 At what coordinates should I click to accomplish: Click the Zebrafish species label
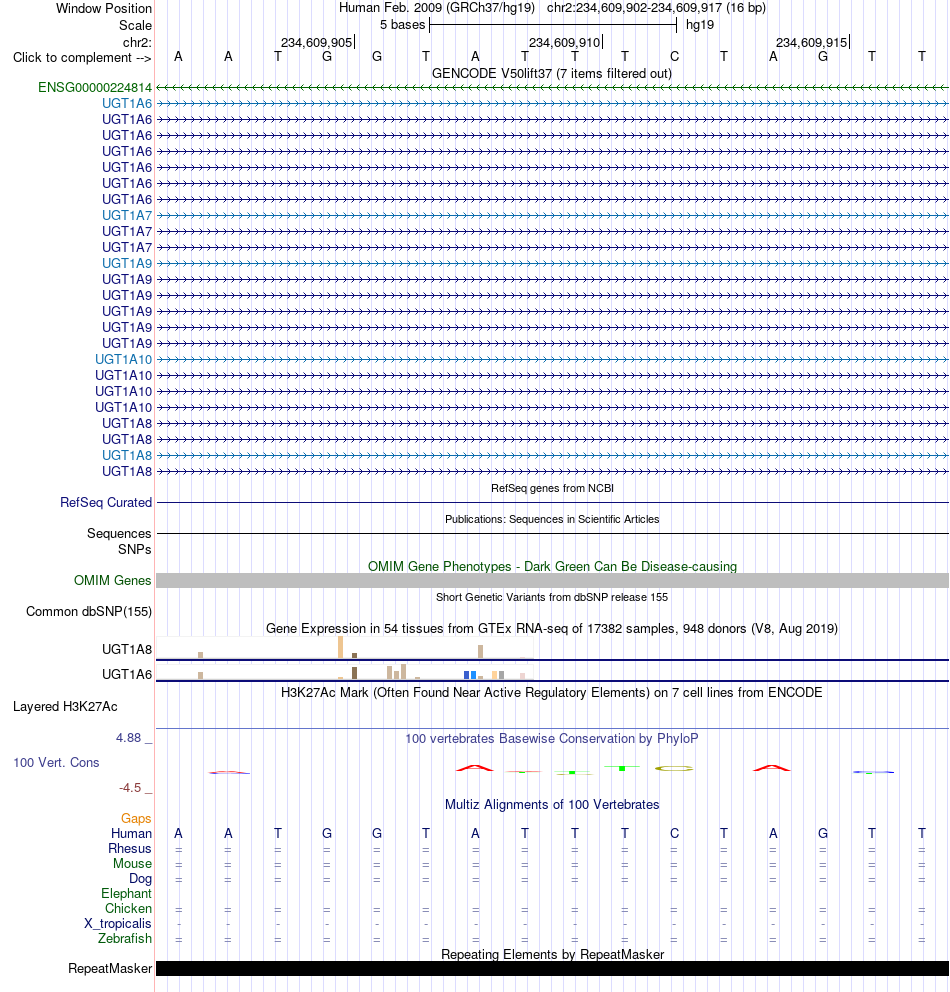click(125, 938)
